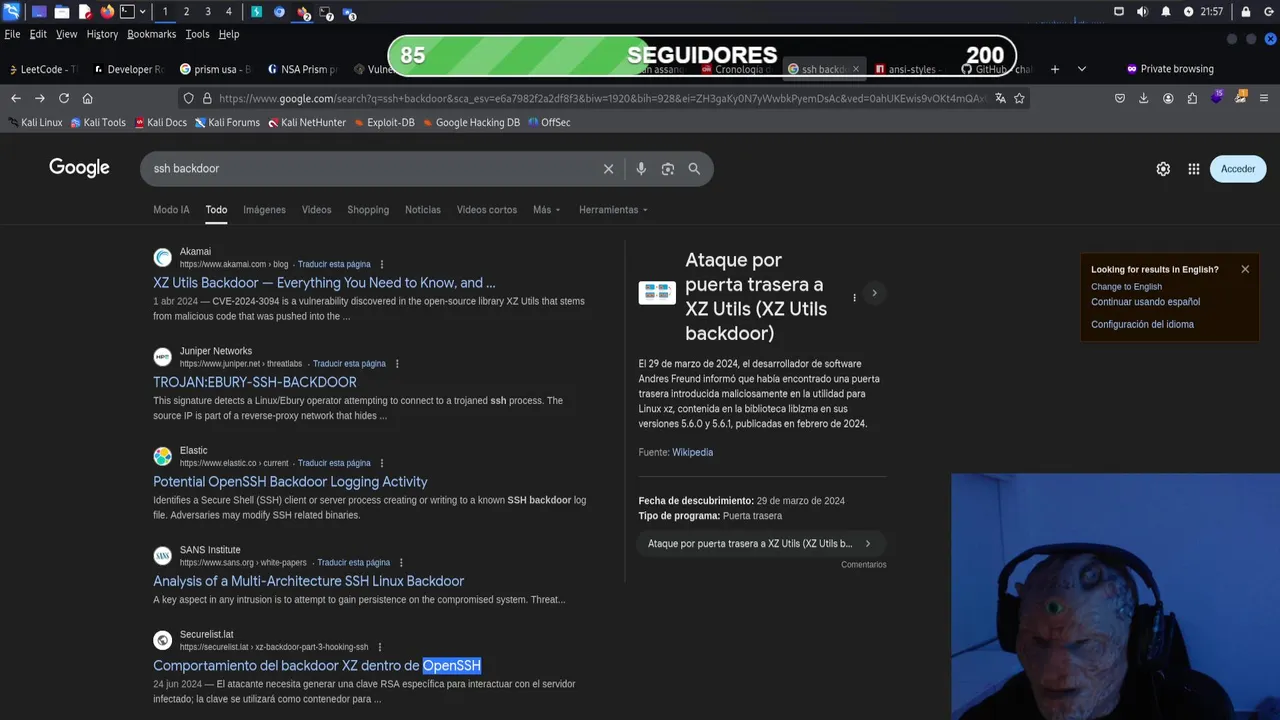Start voice search with microphone

[641, 169]
